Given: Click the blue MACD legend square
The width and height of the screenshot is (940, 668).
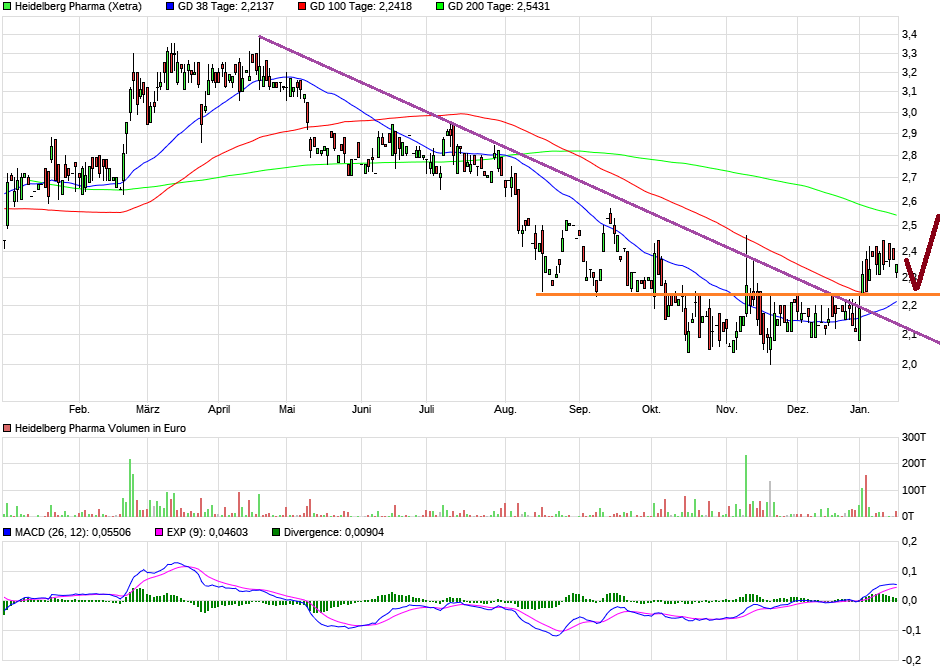Looking at the screenshot, I should (8, 533).
